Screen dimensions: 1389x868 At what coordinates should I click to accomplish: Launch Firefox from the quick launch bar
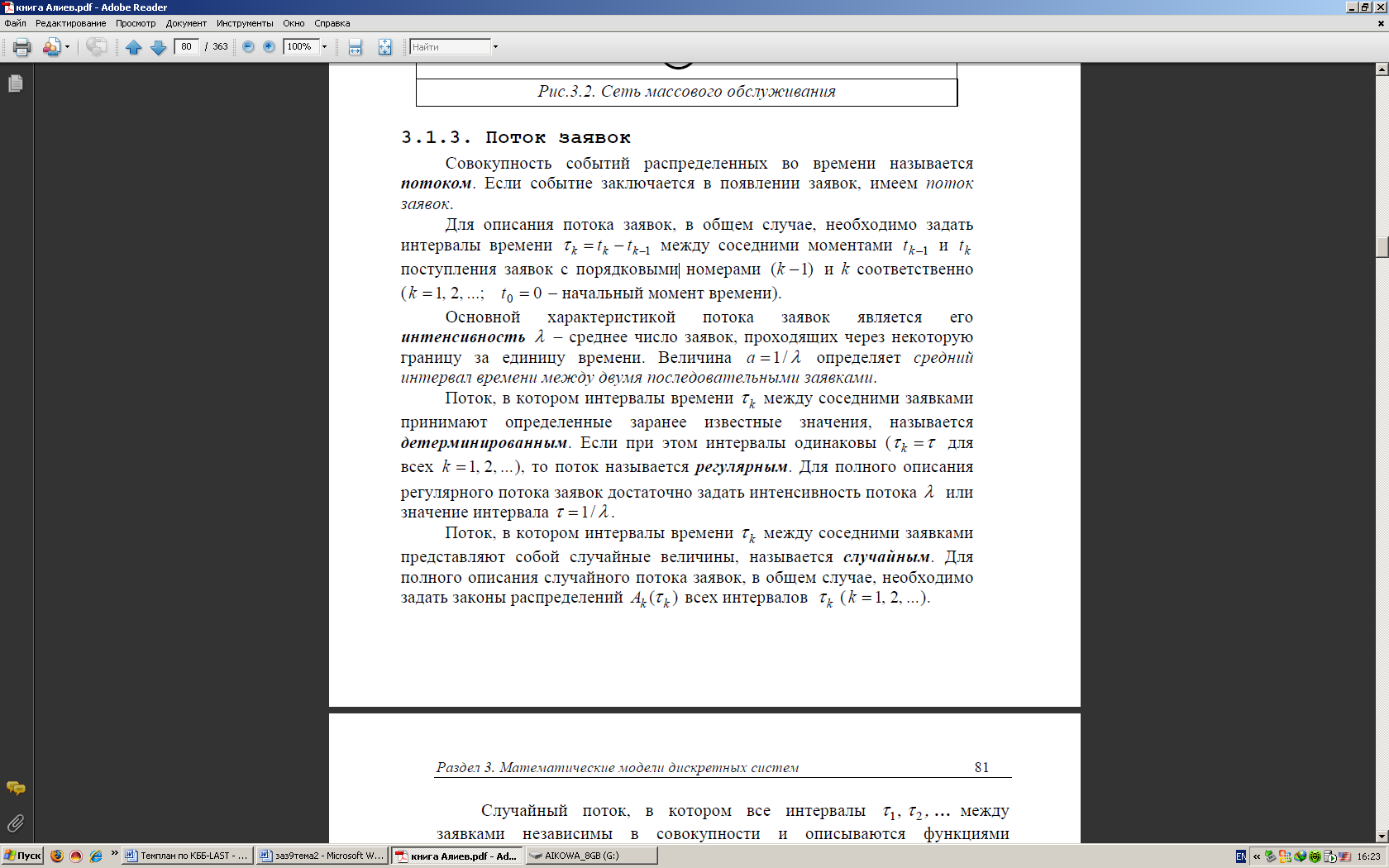[x=56, y=856]
